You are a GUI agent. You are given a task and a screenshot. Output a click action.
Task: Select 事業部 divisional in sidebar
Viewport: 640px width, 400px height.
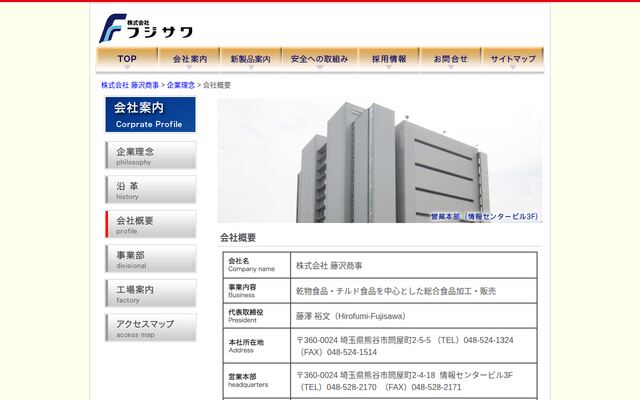pyautogui.click(x=151, y=259)
